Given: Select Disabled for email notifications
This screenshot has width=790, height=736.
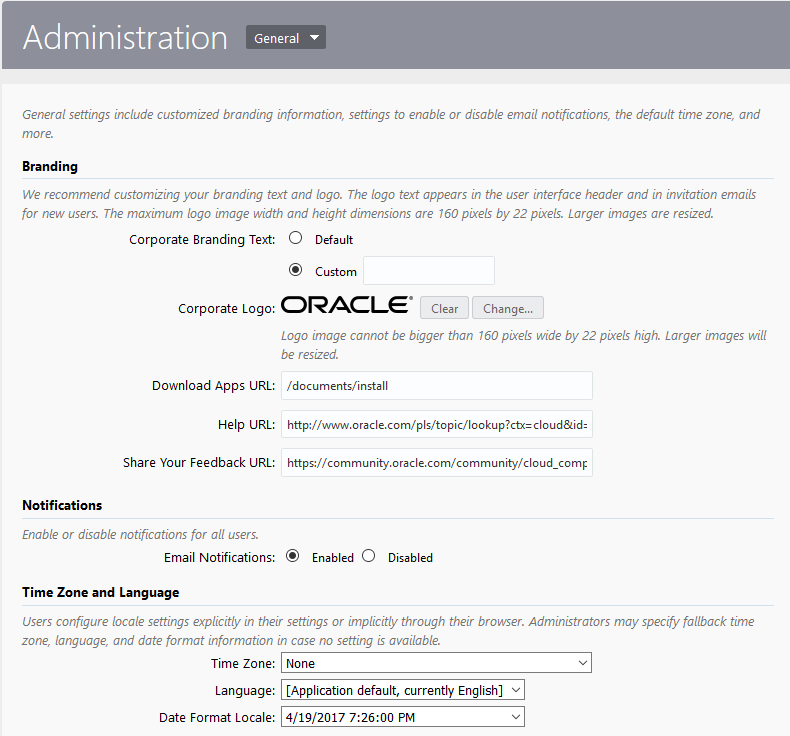Looking at the screenshot, I should (x=369, y=556).
